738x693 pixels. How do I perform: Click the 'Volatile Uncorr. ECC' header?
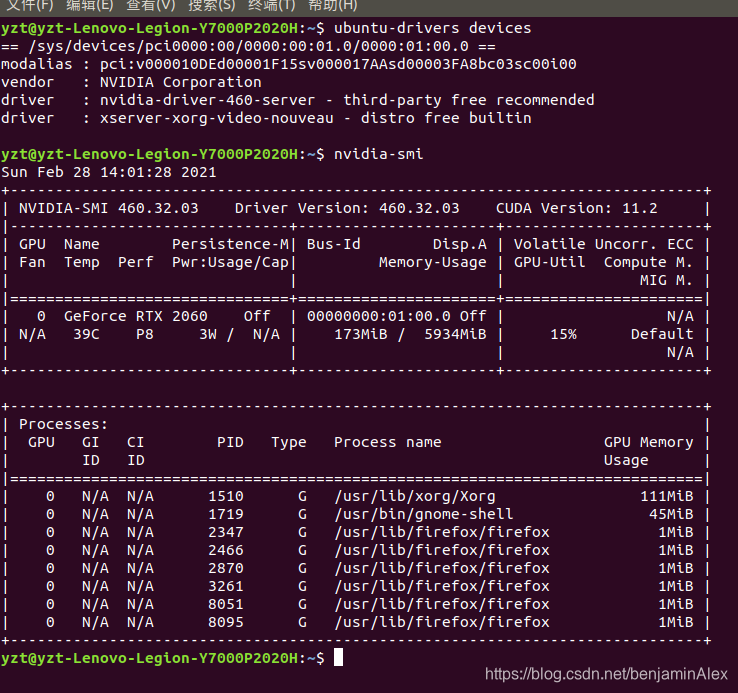pos(603,244)
